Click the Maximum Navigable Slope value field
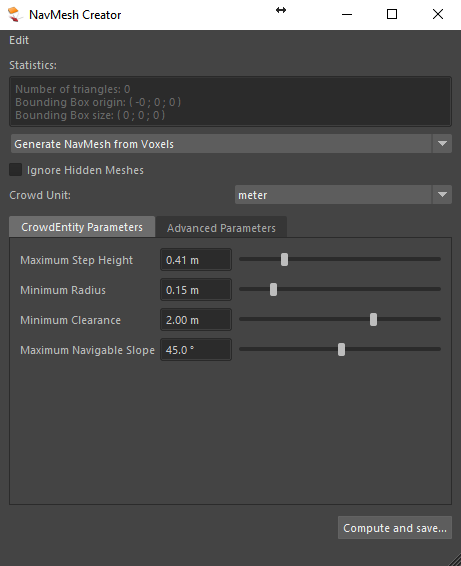 [x=196, y=349]
